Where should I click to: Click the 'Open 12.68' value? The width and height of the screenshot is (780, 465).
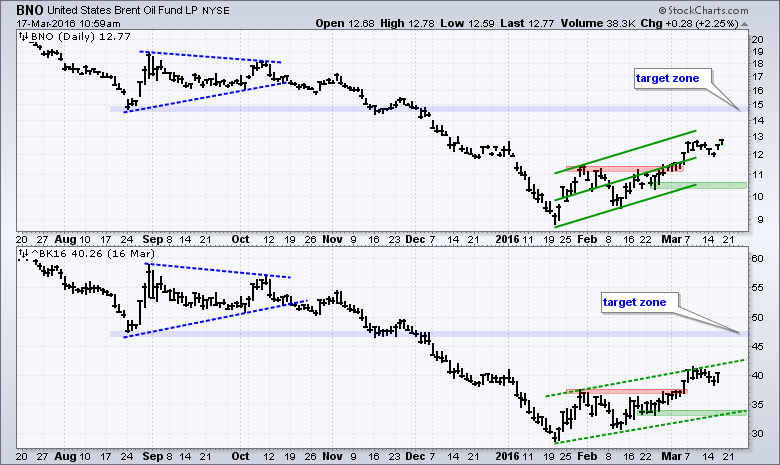345,23
